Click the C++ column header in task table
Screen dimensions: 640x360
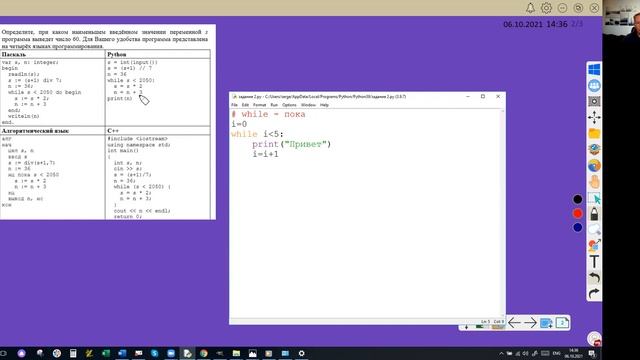113,131
